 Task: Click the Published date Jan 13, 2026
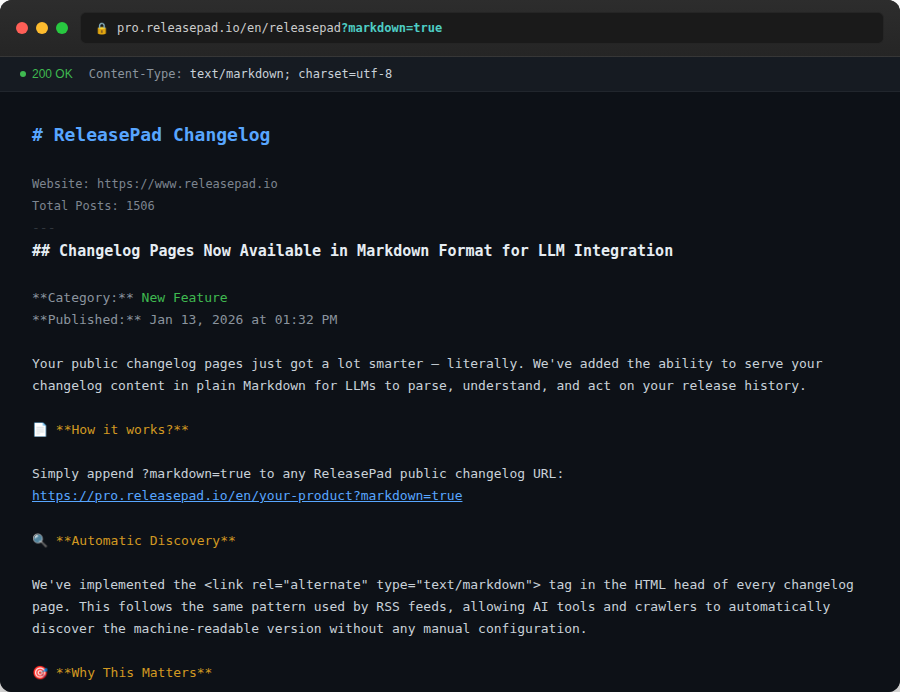[x=243, y=320]
